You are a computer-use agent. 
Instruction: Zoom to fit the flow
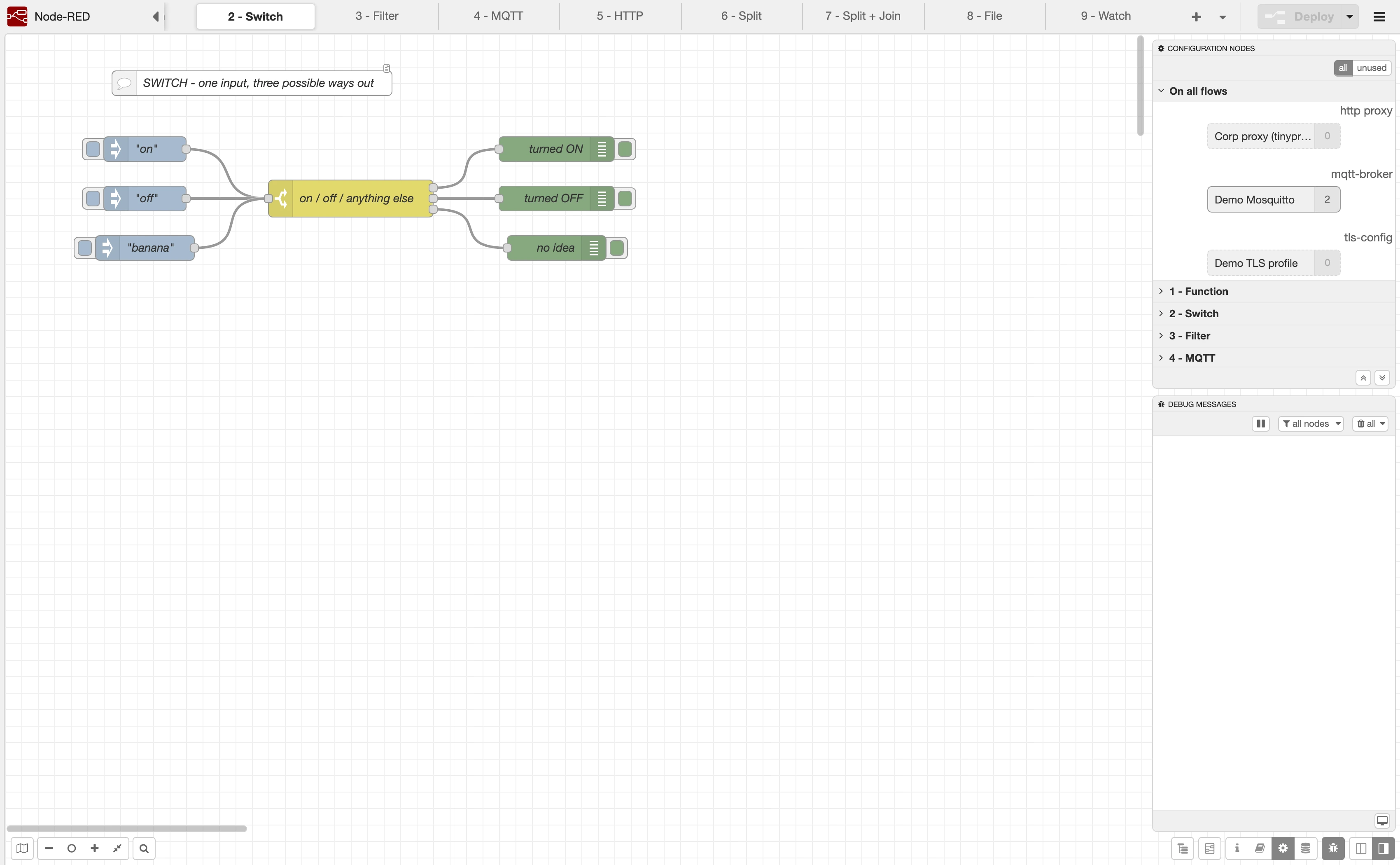coord(117,849)
